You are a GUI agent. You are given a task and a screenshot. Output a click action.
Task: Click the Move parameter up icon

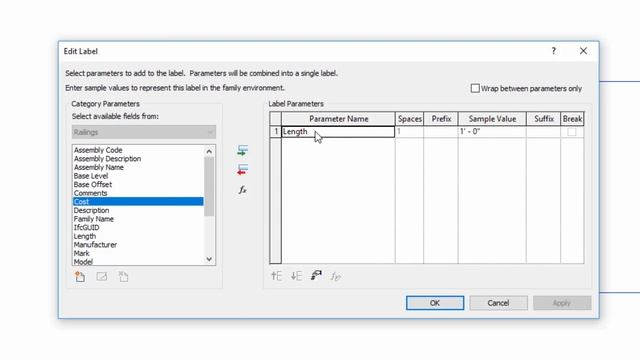tap(277, 276)
